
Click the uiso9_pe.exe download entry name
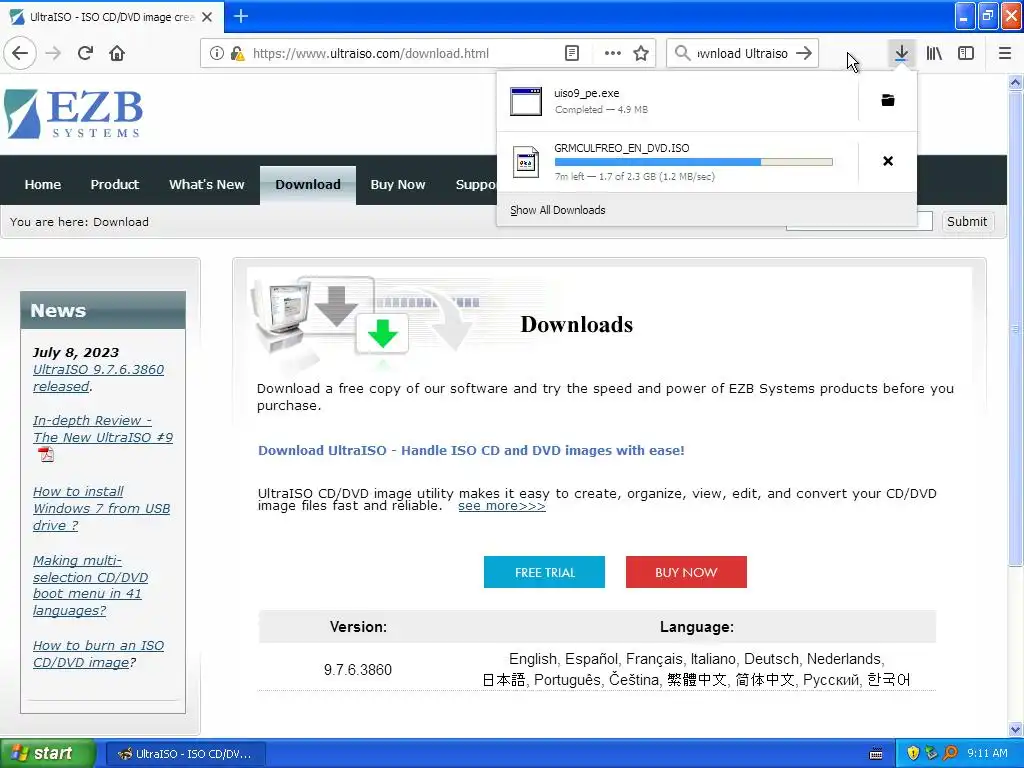pos(586,93)
